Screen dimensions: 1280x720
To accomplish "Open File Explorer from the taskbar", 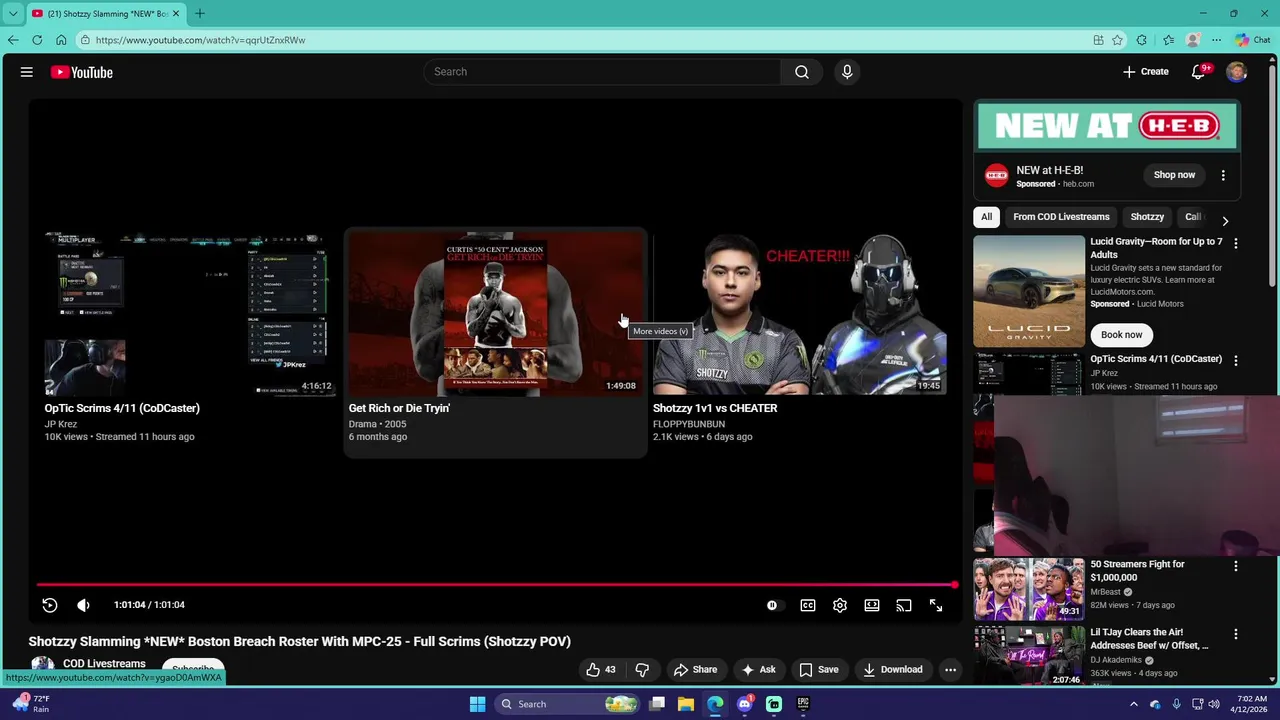I will tap(686, 704).
